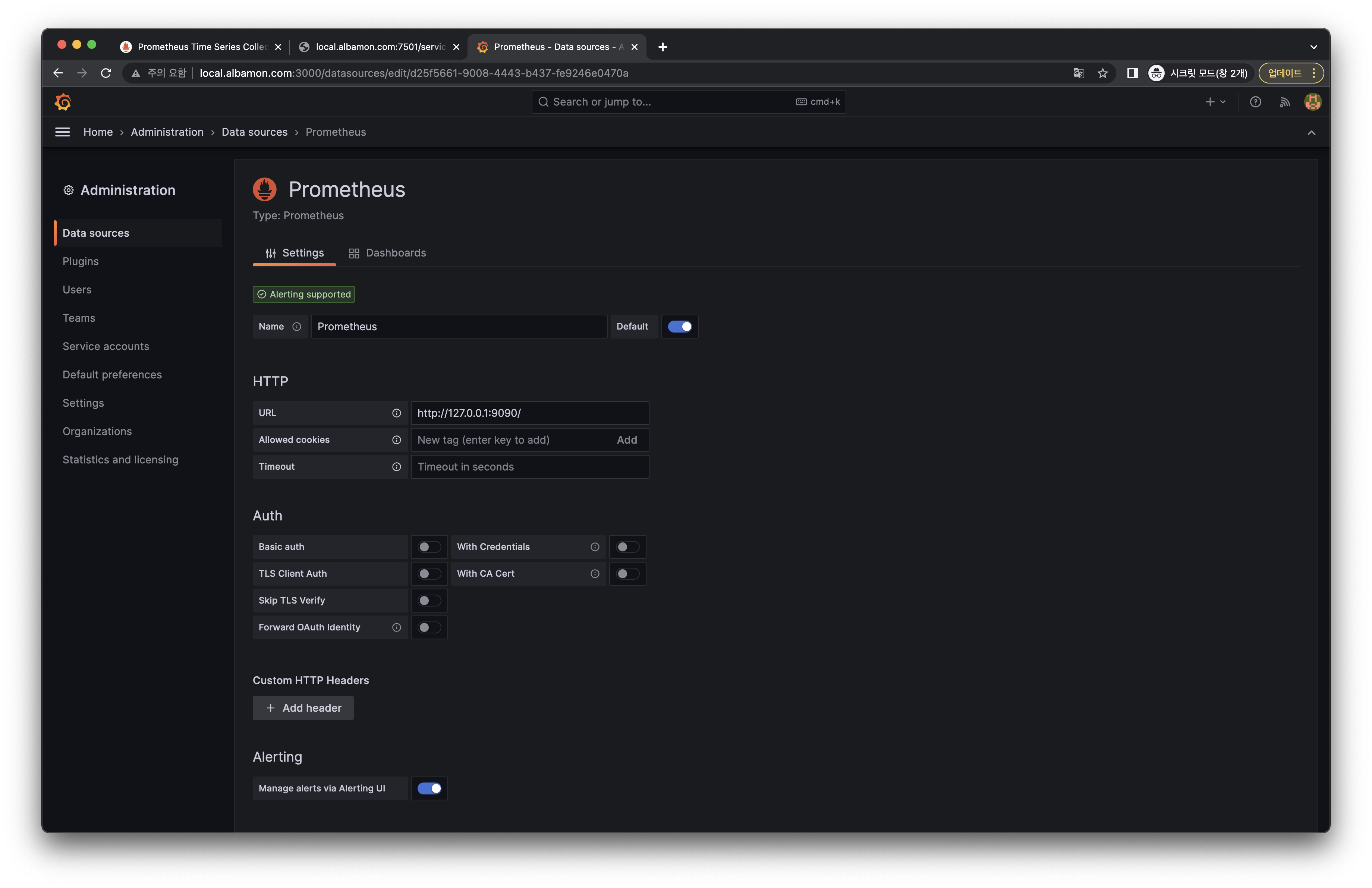The width and height of the screenshot is (1372, 888).
Task: Click the URL field info icon
Action: coord(397,413)
